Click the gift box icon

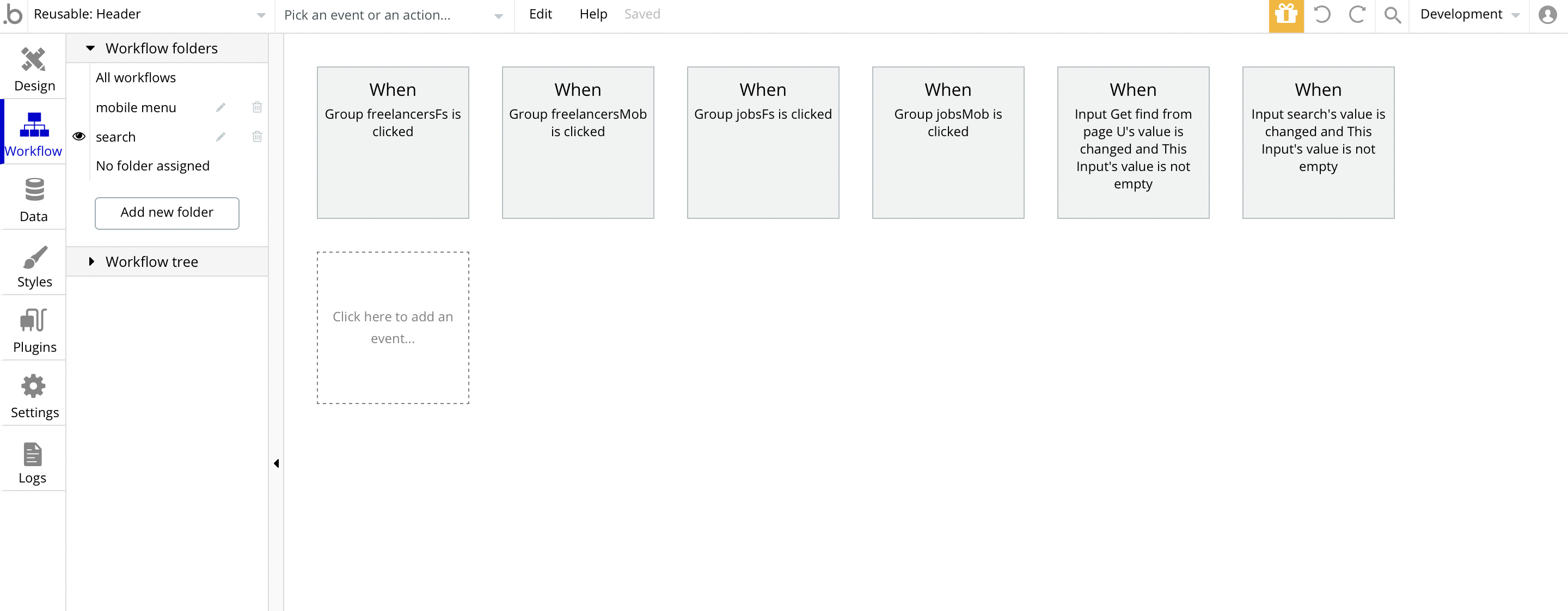pyautogui.click(x=1285, y=15)
